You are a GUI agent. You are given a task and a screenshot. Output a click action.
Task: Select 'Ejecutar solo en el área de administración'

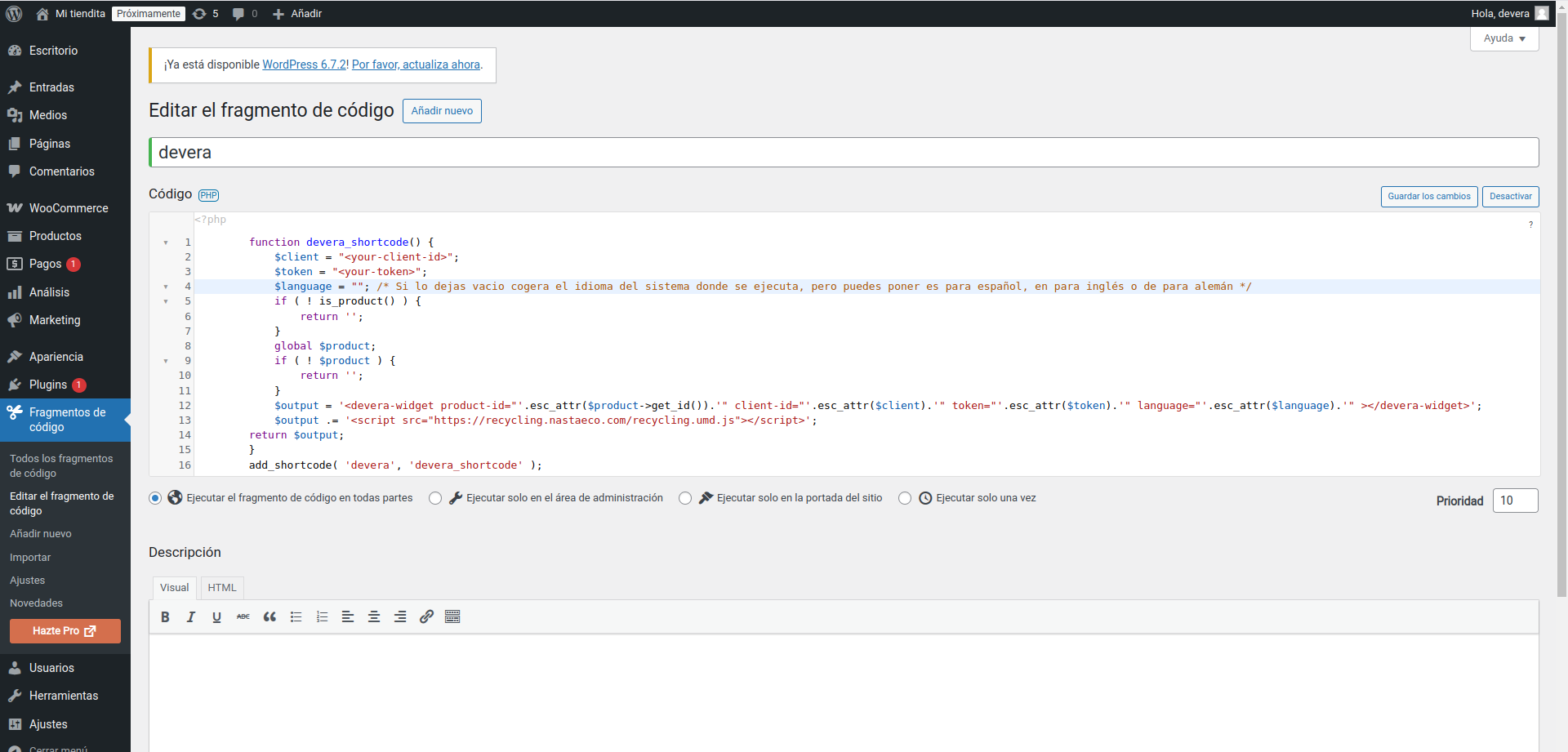435,498
